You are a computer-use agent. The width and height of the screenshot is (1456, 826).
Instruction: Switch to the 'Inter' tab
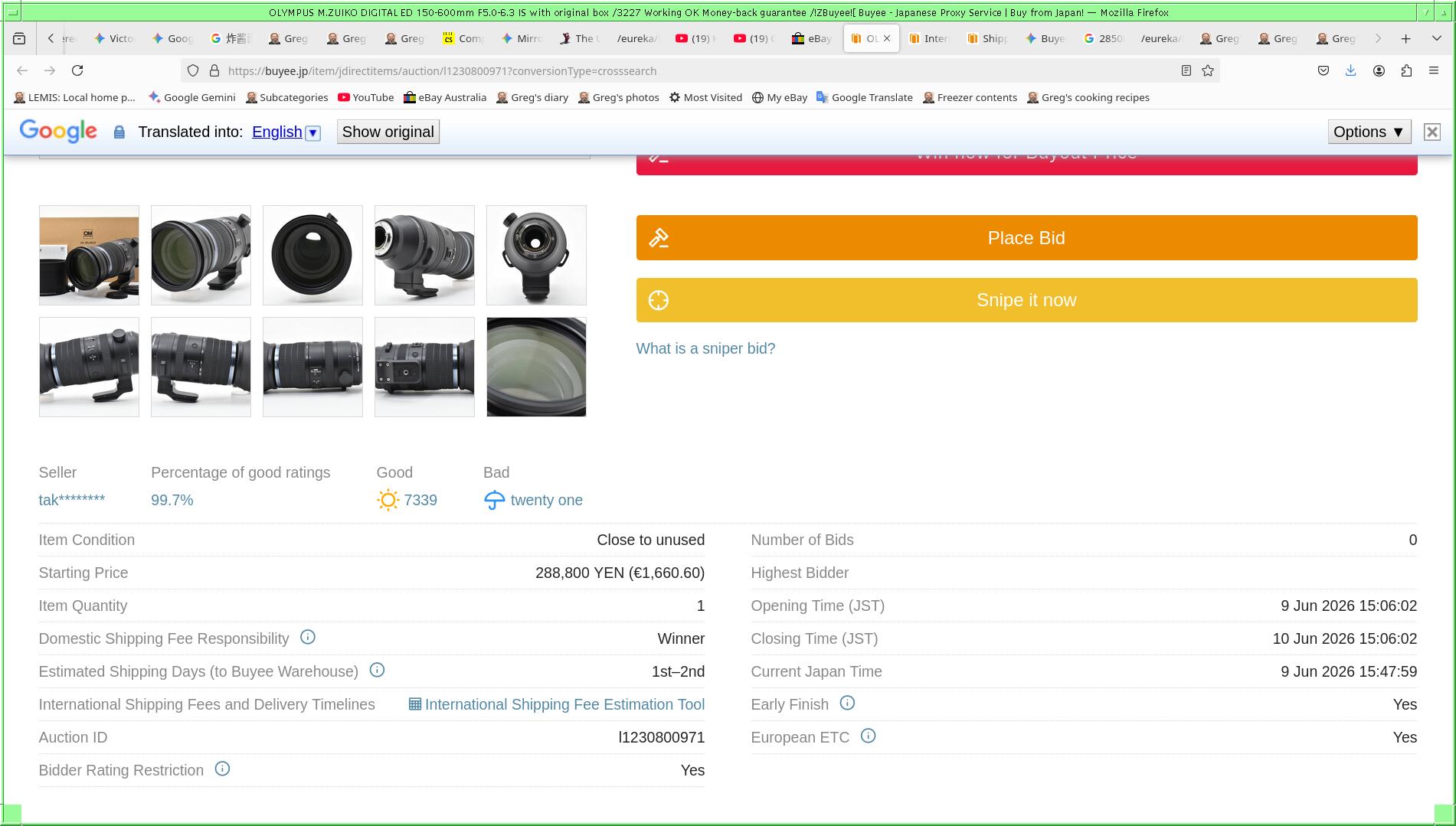929,38
